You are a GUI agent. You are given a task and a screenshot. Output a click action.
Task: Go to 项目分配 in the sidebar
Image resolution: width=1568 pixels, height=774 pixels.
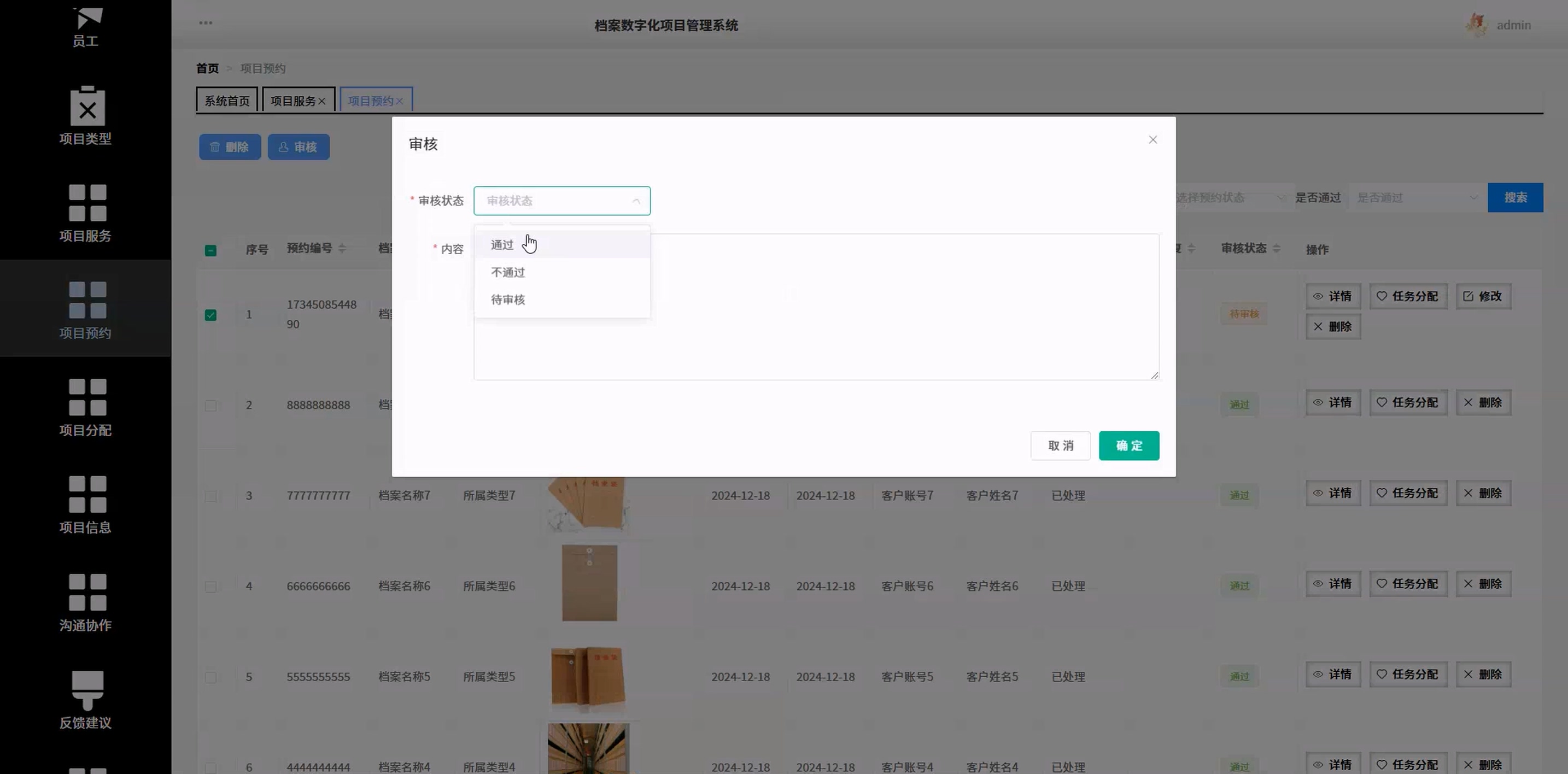point(87,398)
